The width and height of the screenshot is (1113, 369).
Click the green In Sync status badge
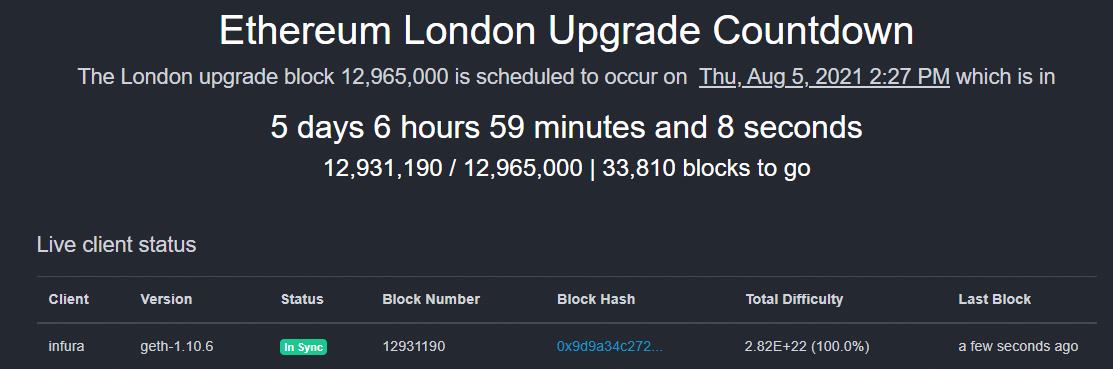click(x=303, y=347)
